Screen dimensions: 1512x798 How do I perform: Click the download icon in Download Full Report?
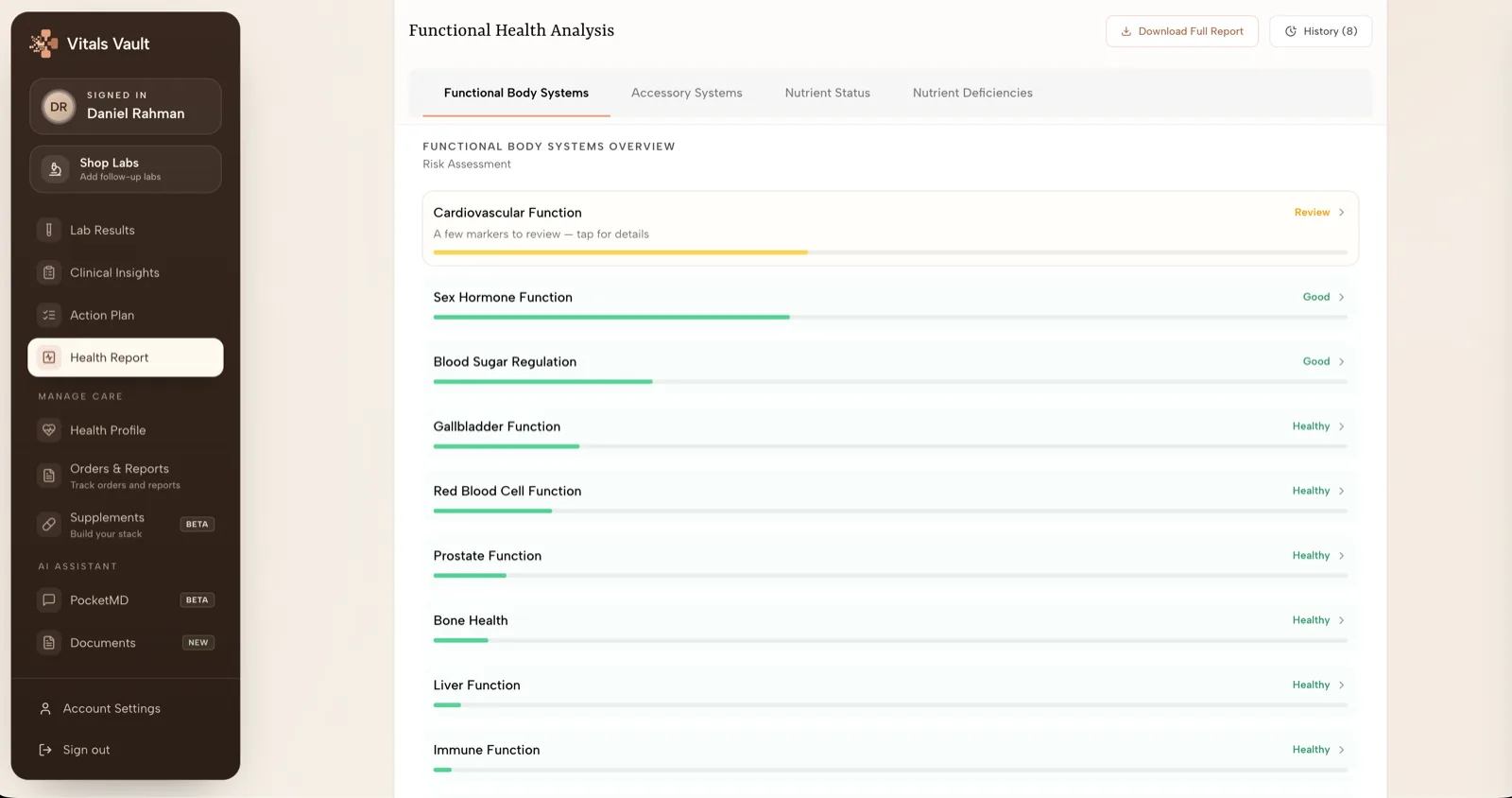coord(1126,31)
